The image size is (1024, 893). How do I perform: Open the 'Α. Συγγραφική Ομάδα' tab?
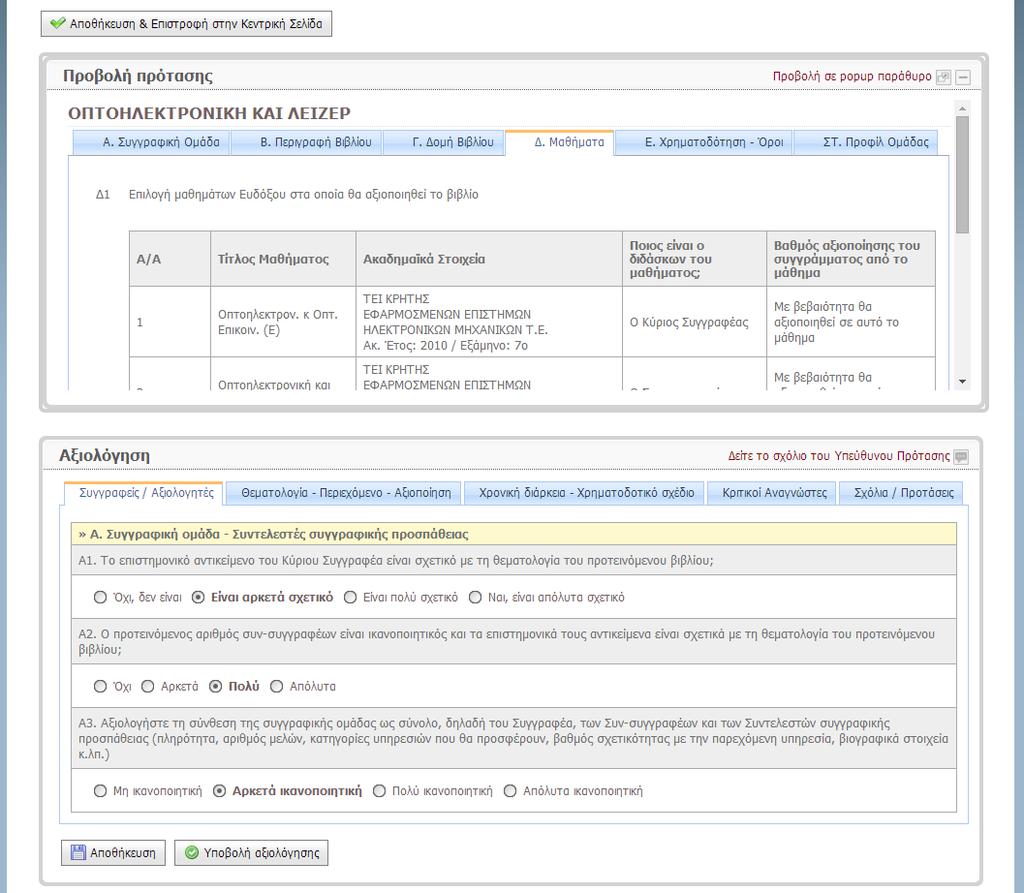click(151, 142)
